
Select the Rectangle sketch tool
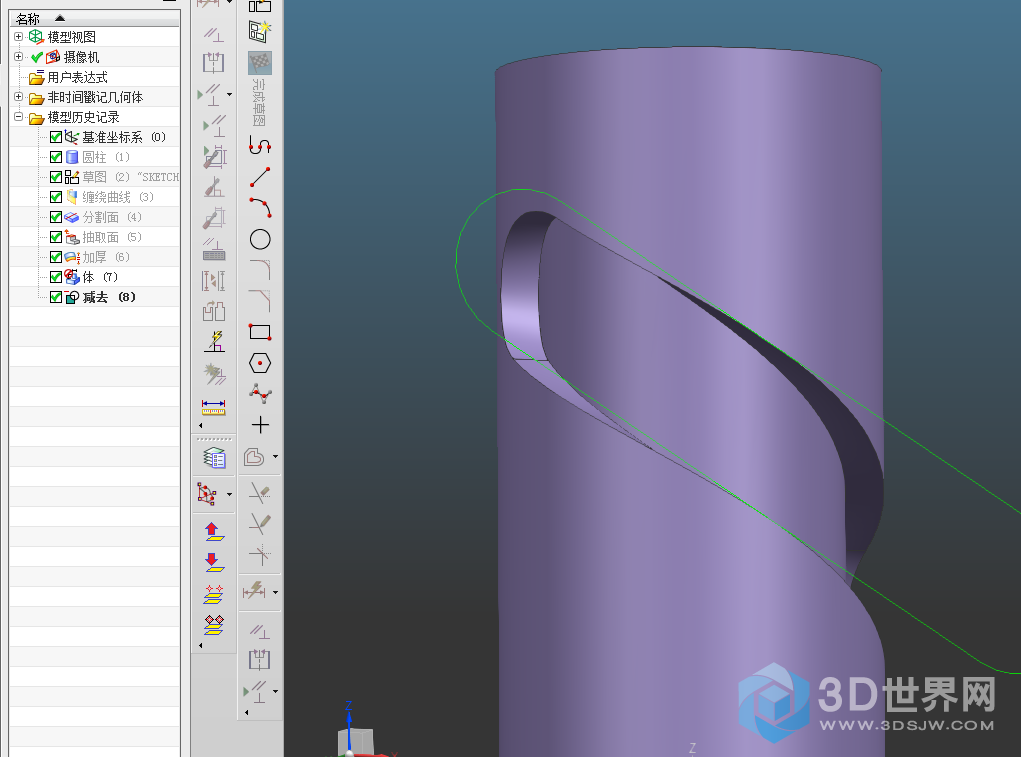click(260, 332)
